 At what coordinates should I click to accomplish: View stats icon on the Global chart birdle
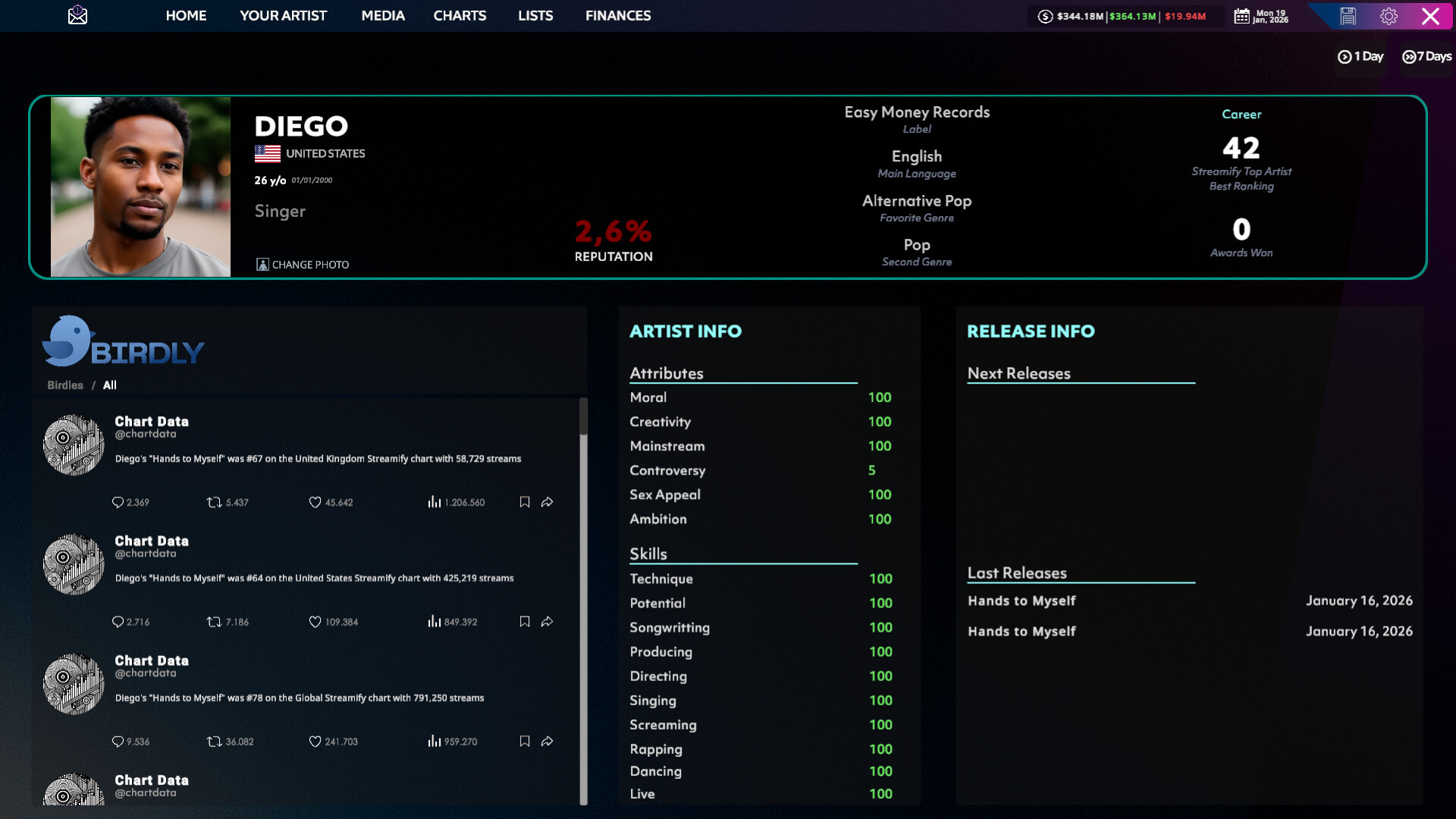tap(434, 742)
